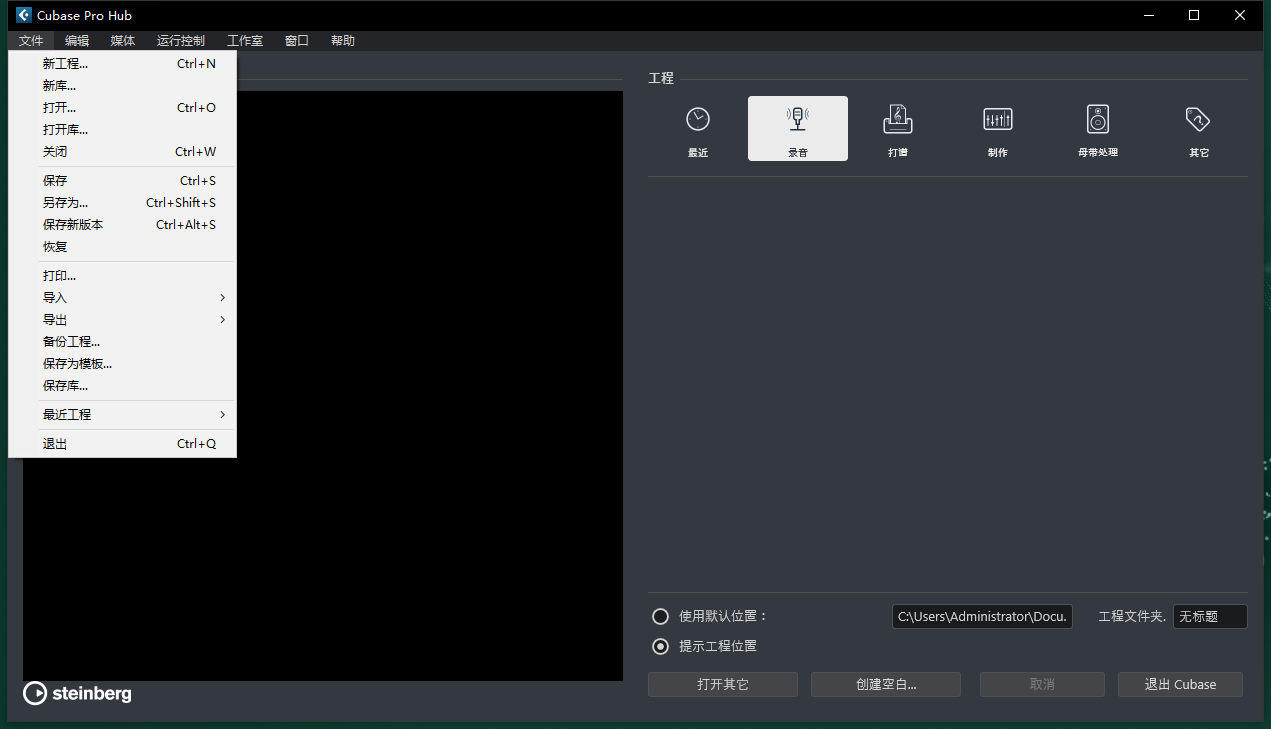Image resolution: width=1271 pixels, height=729 pixels.
Task: Choose 备份工程... menu entry
Action: [122, 342]
